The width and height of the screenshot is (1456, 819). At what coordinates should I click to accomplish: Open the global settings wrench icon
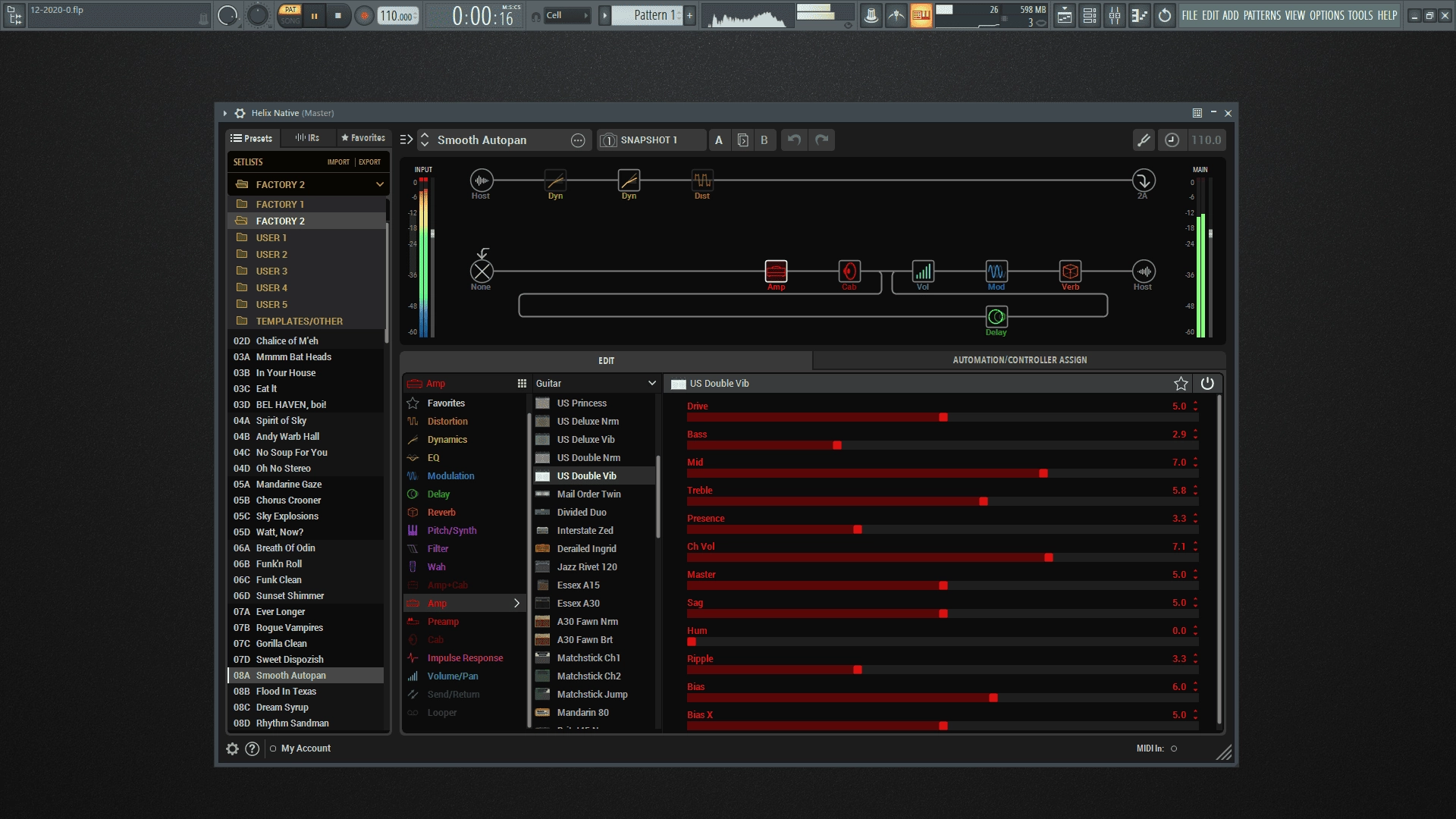1144,140
